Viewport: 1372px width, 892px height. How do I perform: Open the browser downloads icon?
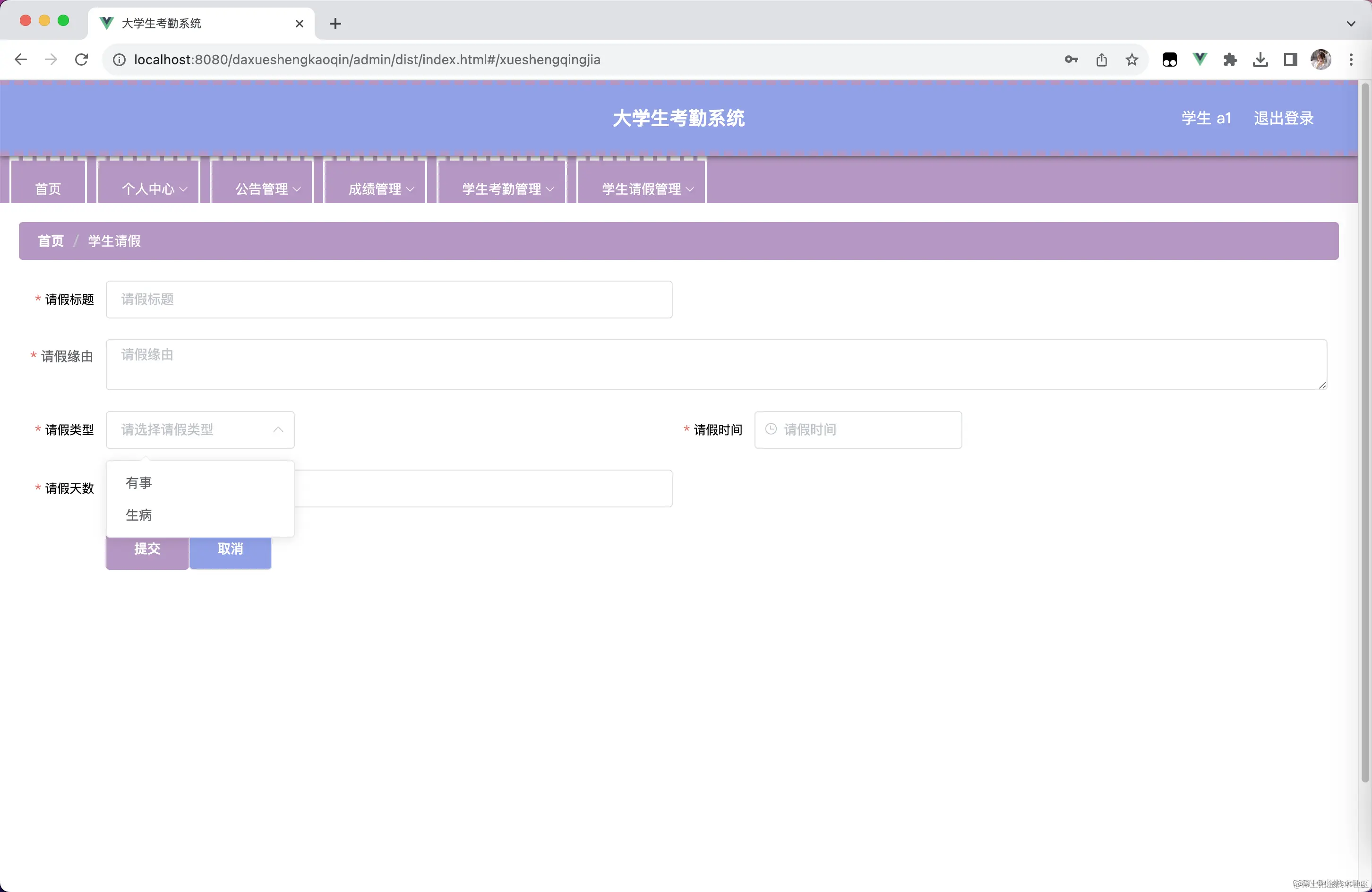tap(1260, 60)
